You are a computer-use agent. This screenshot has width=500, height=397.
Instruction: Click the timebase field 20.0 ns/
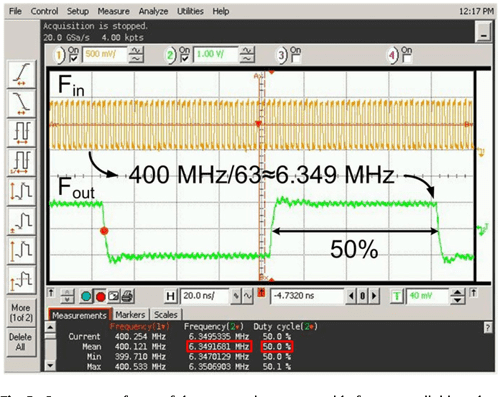click(x=205, y=296)
